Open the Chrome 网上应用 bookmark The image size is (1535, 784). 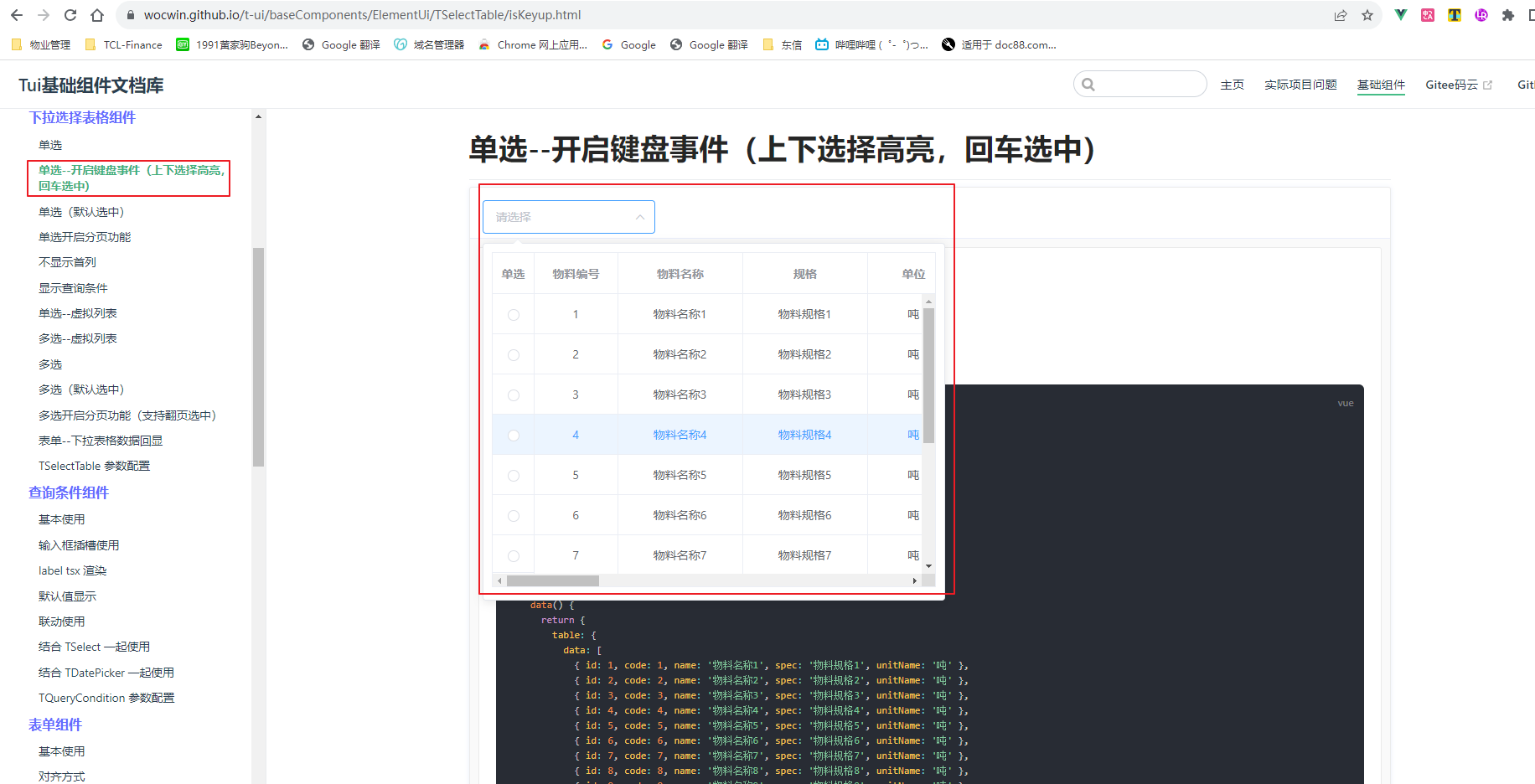click(533, 45)
